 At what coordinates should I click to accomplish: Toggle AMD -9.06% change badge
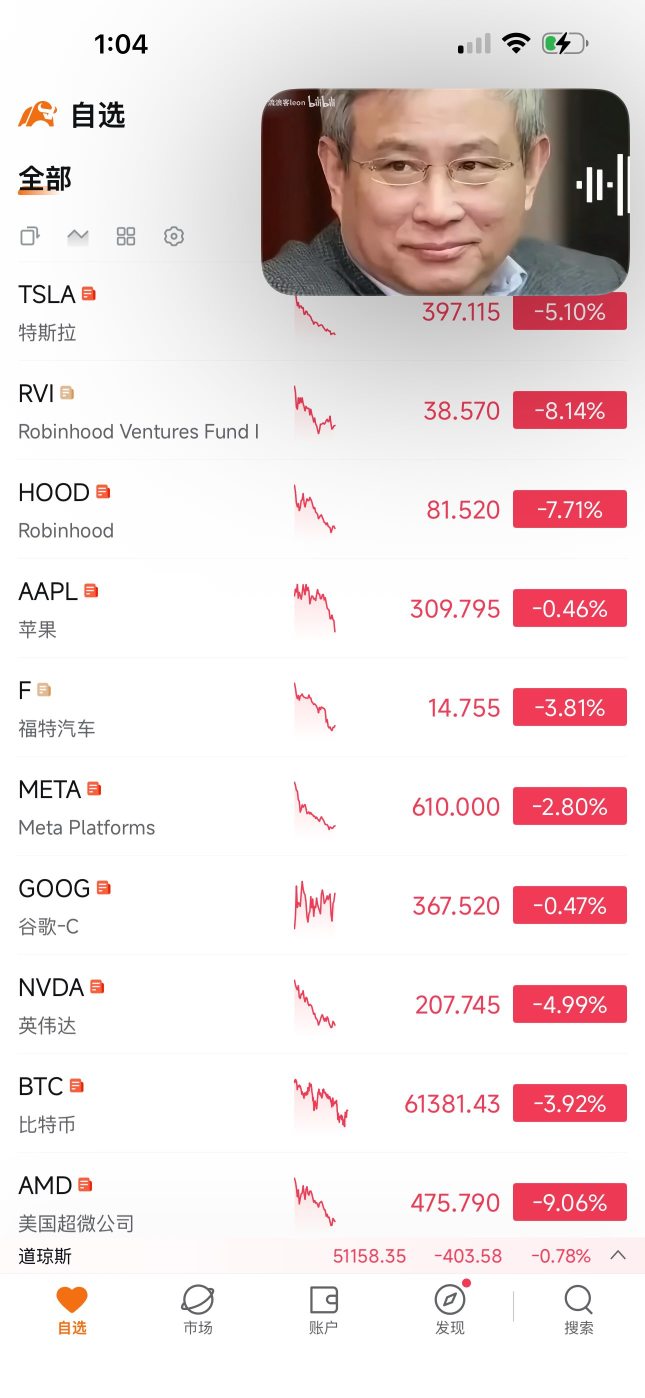(570, 1202)
